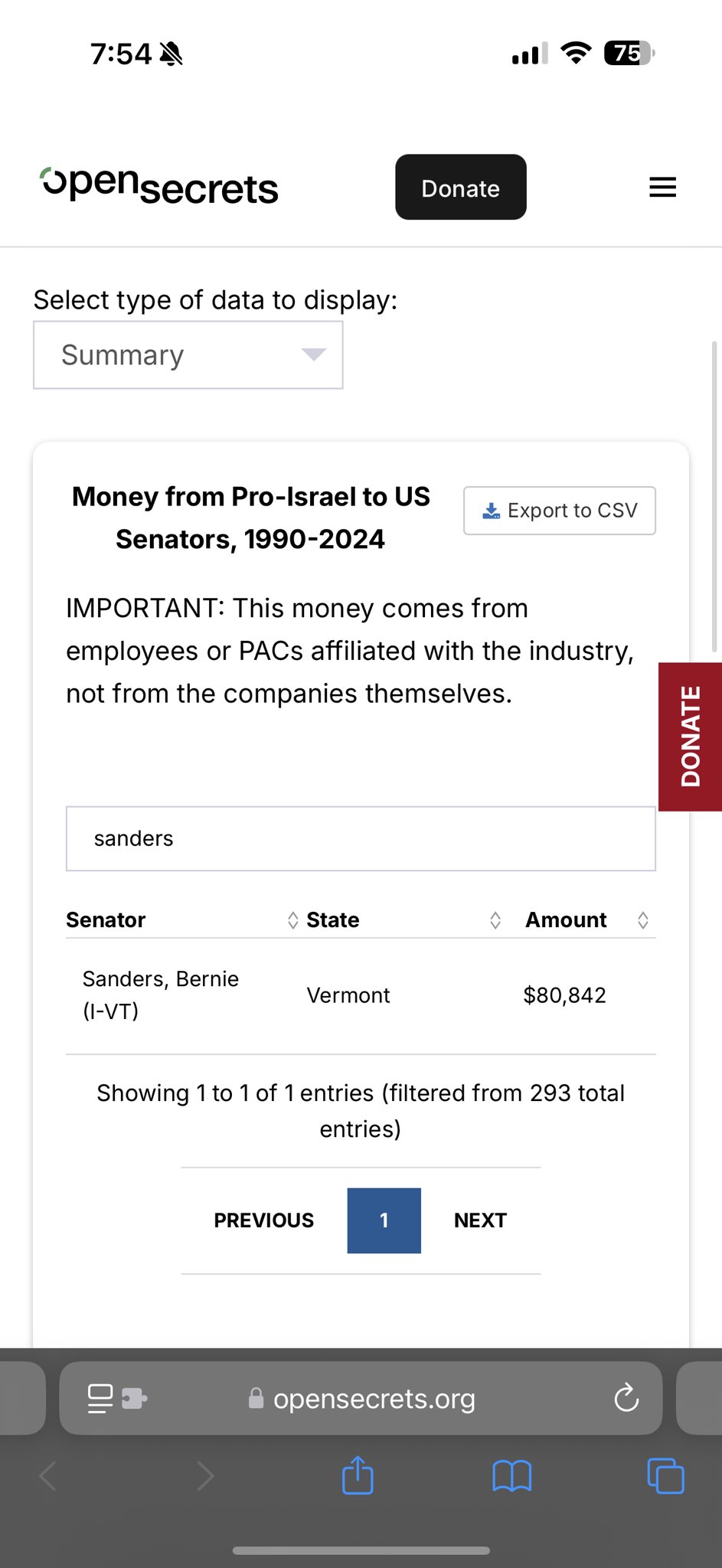Open the Safari tabs overview icon

(665, 1475)
